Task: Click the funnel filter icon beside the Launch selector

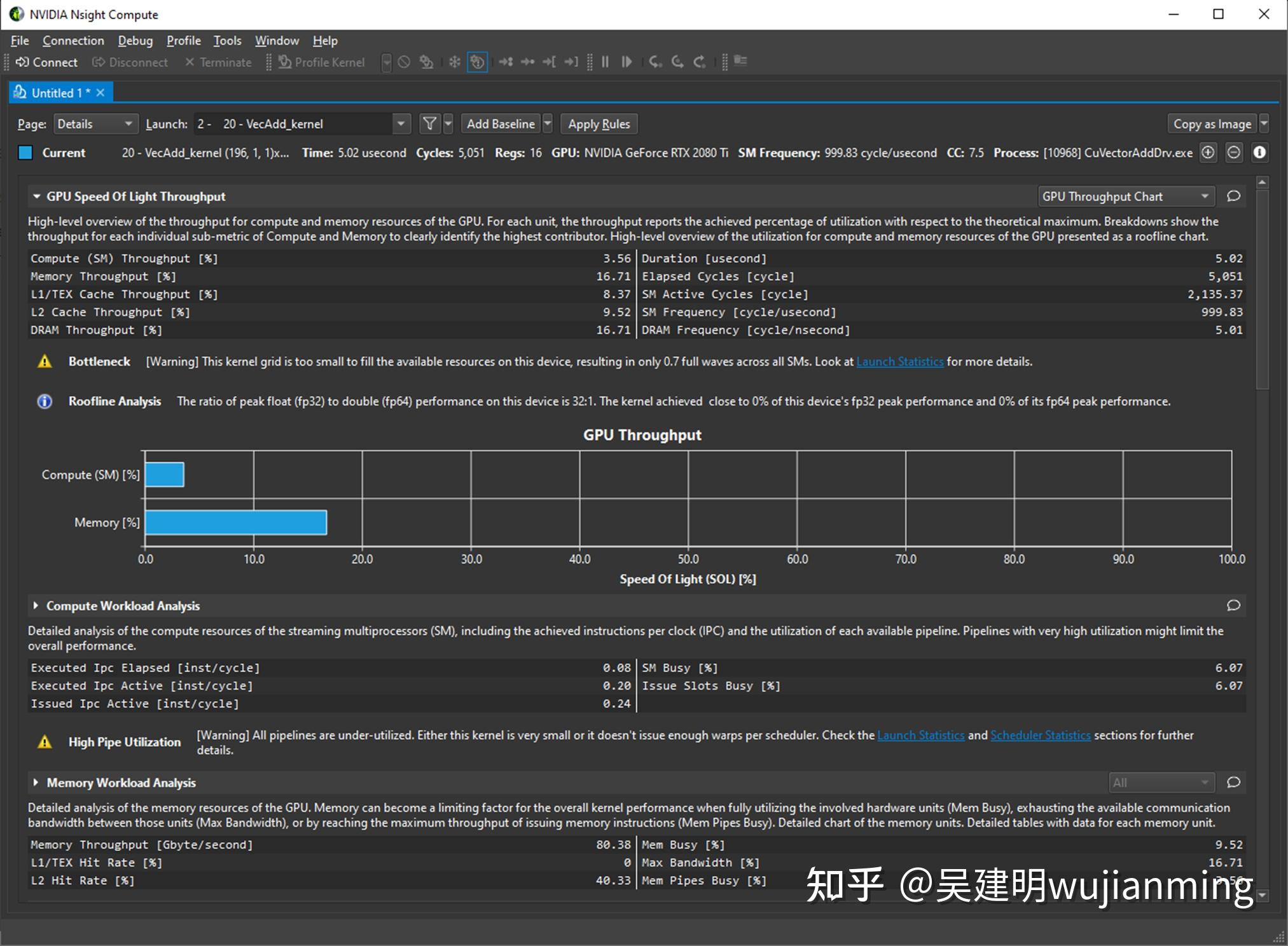Action: pyautogui.click(x=430, y=123)
